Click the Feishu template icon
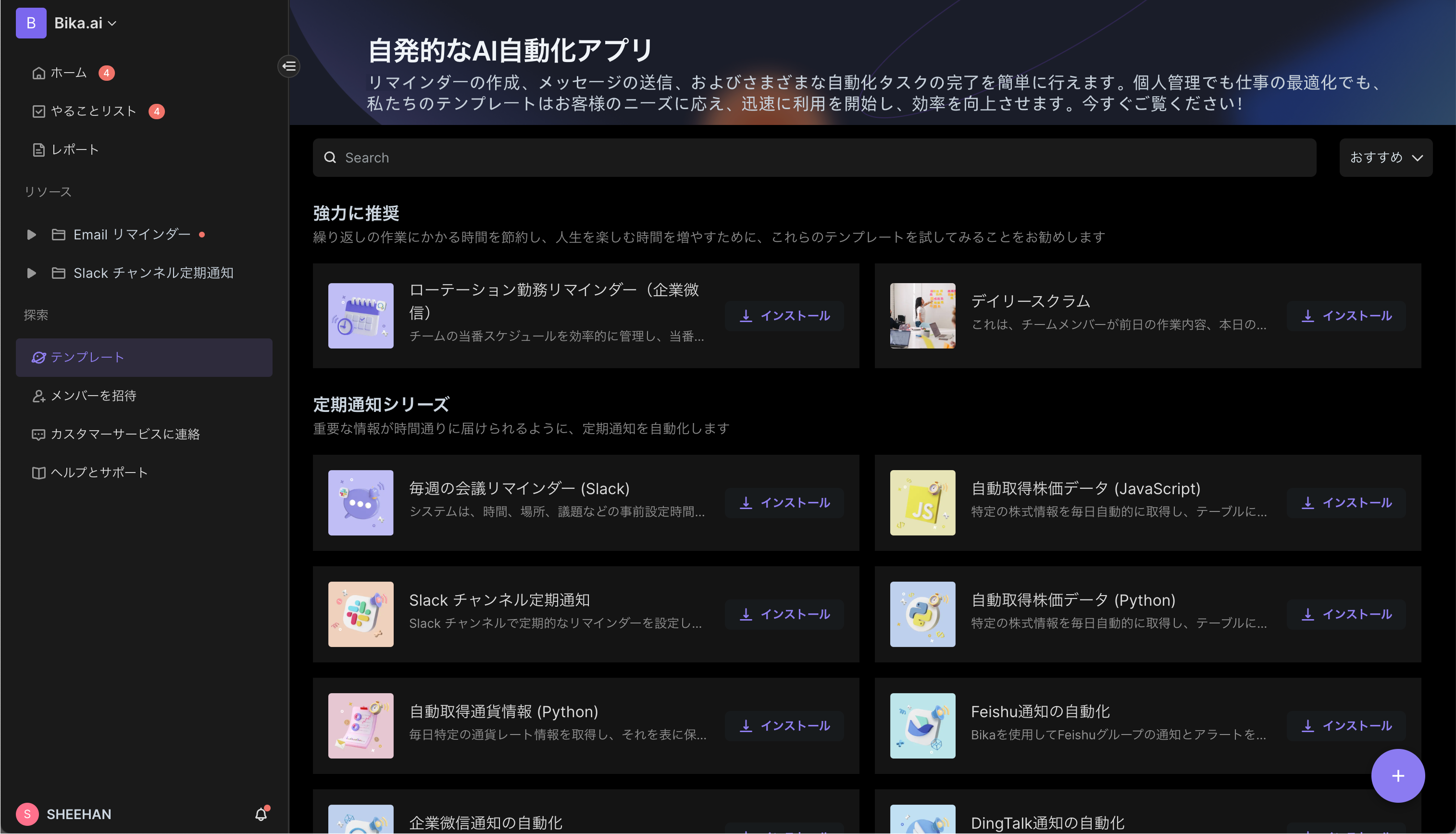The height and width of the screenshot is (834, 1456). click(x=923, y=726)
